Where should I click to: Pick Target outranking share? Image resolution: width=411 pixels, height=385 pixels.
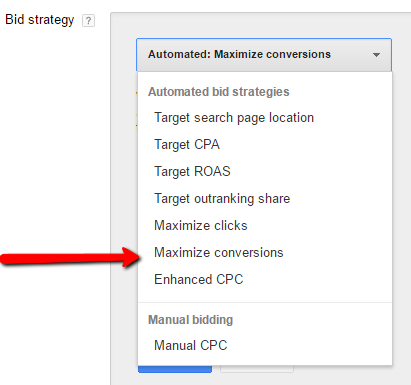[x=222, y=199]
